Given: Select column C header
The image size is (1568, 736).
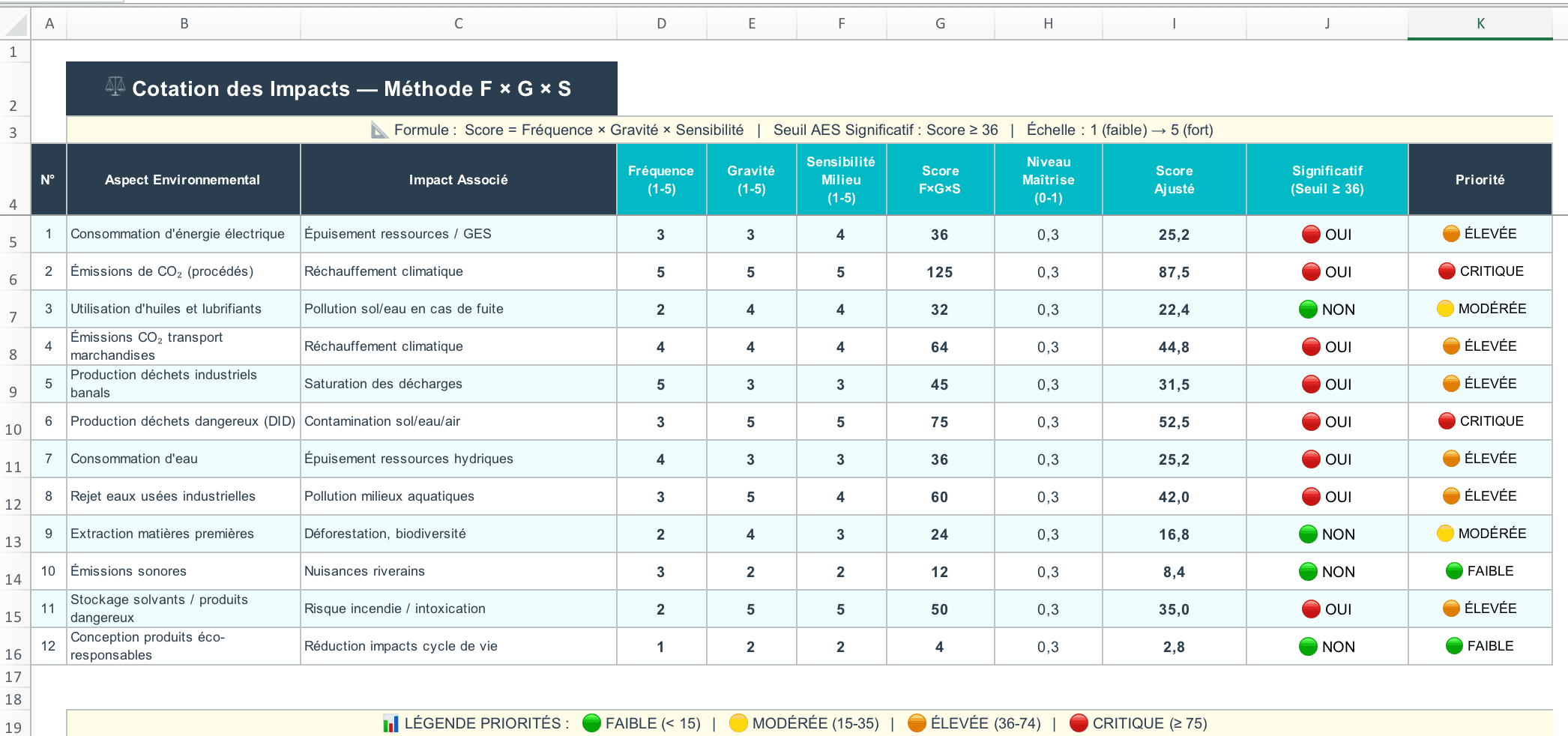Looking at the screenshot, I should (458, 24).
